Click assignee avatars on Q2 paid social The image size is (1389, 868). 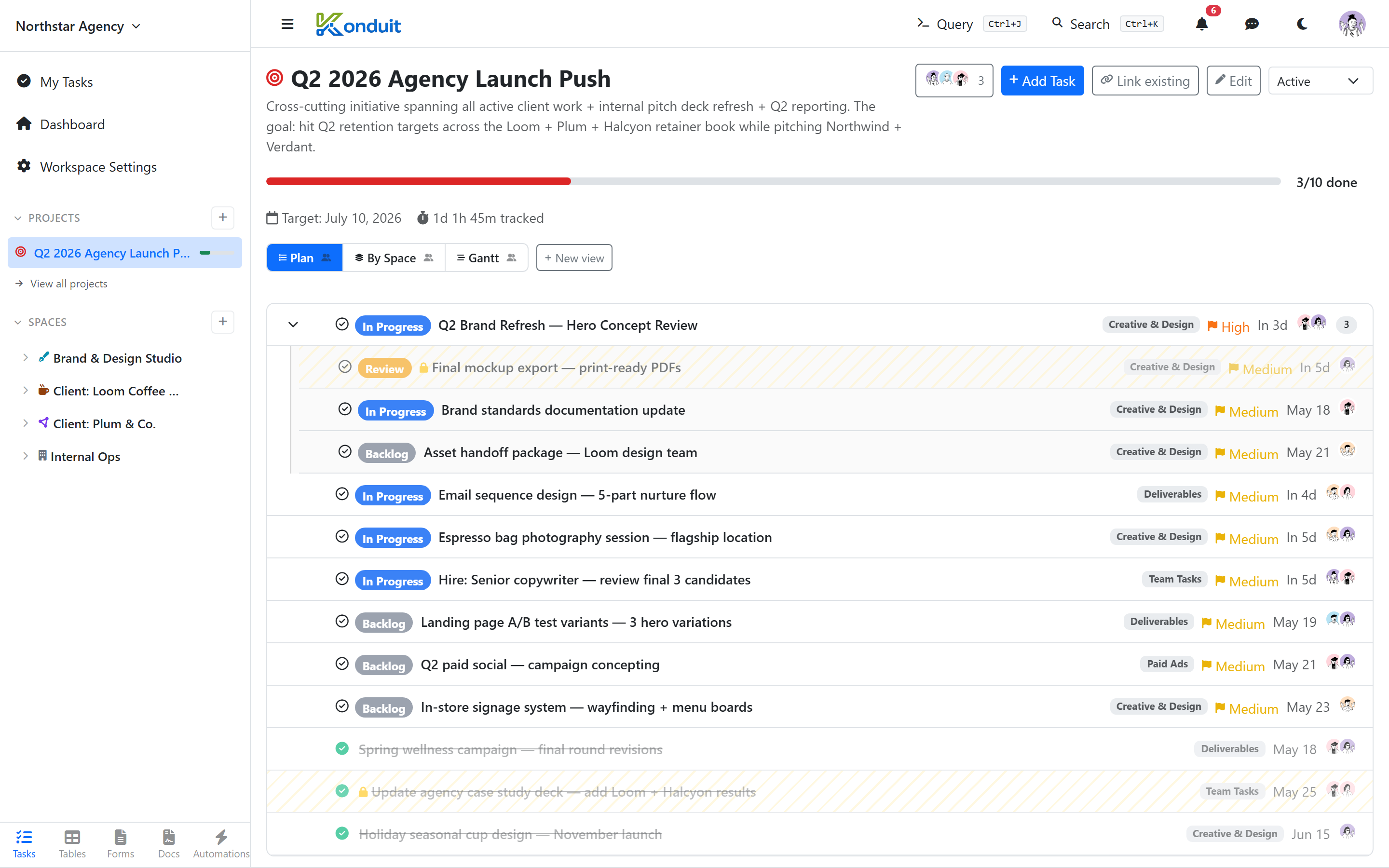coord(1340,663)
